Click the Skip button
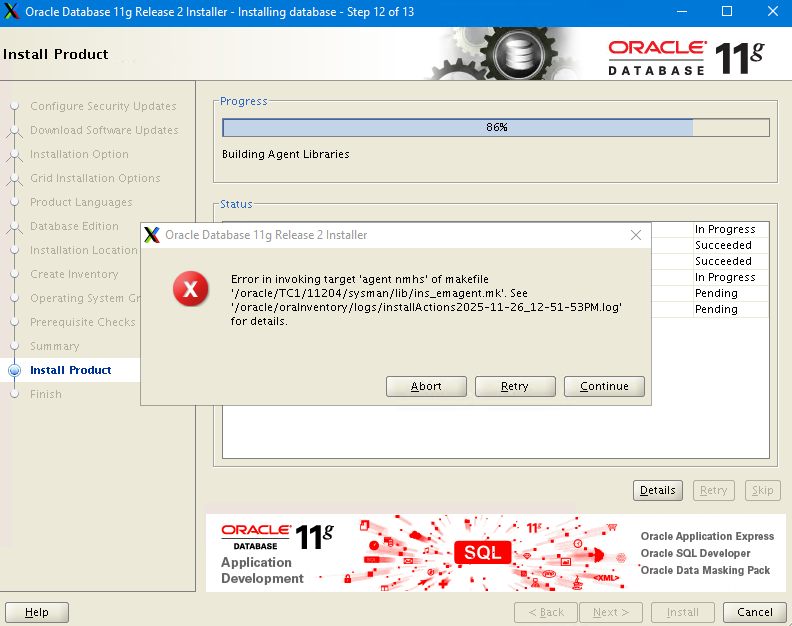 pyautogui.click(x=762, y=490)
